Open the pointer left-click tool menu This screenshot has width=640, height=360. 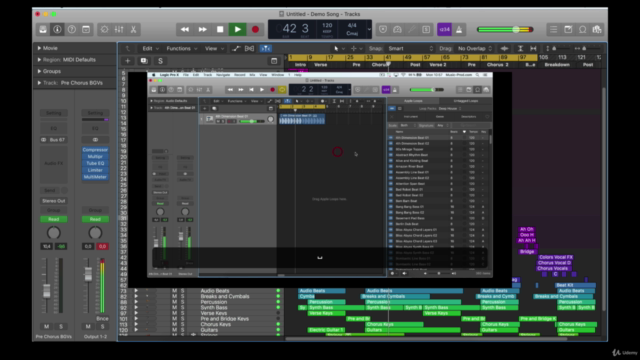338,48
